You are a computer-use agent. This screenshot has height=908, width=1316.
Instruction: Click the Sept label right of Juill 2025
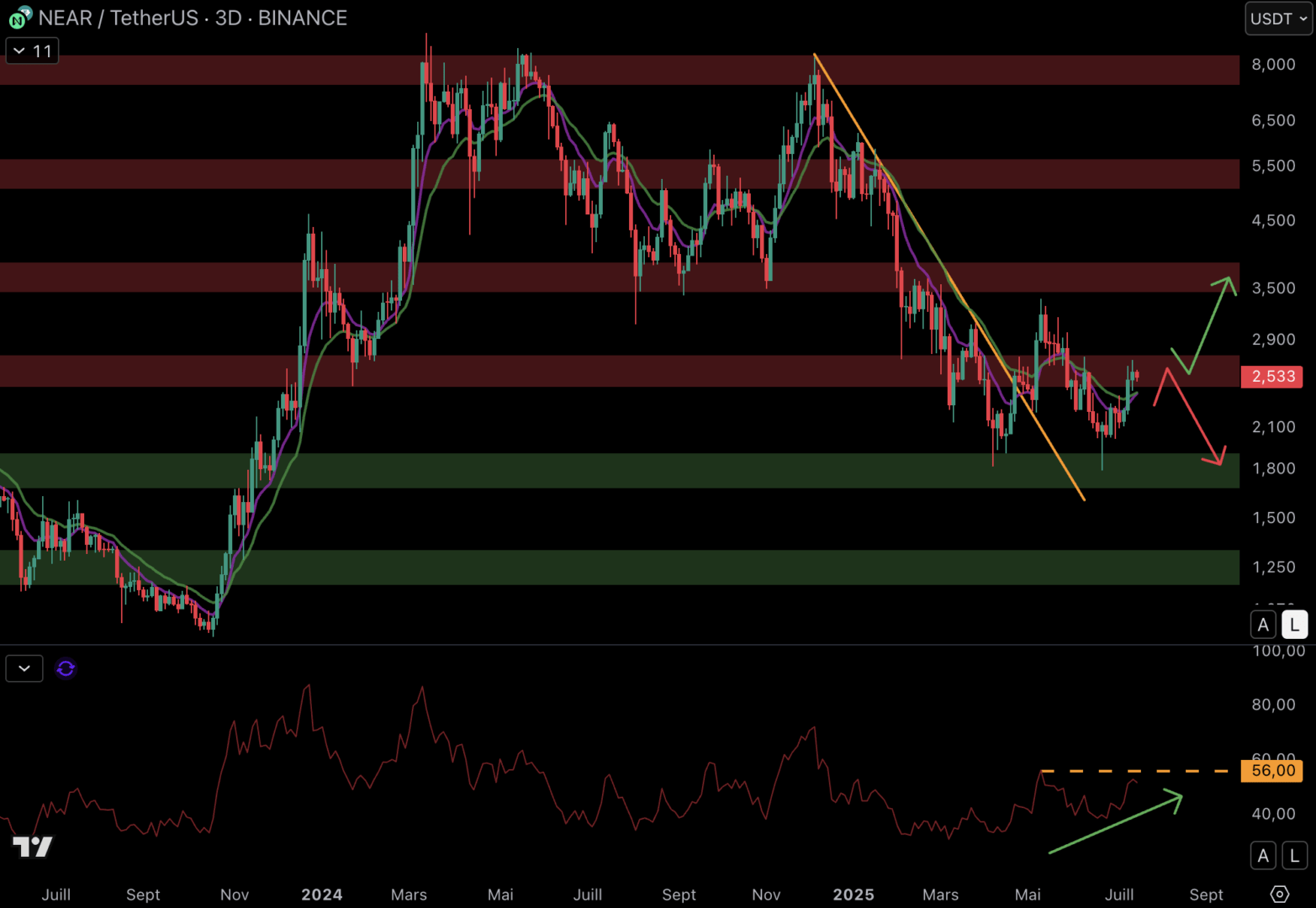[x=1206, y=895]
